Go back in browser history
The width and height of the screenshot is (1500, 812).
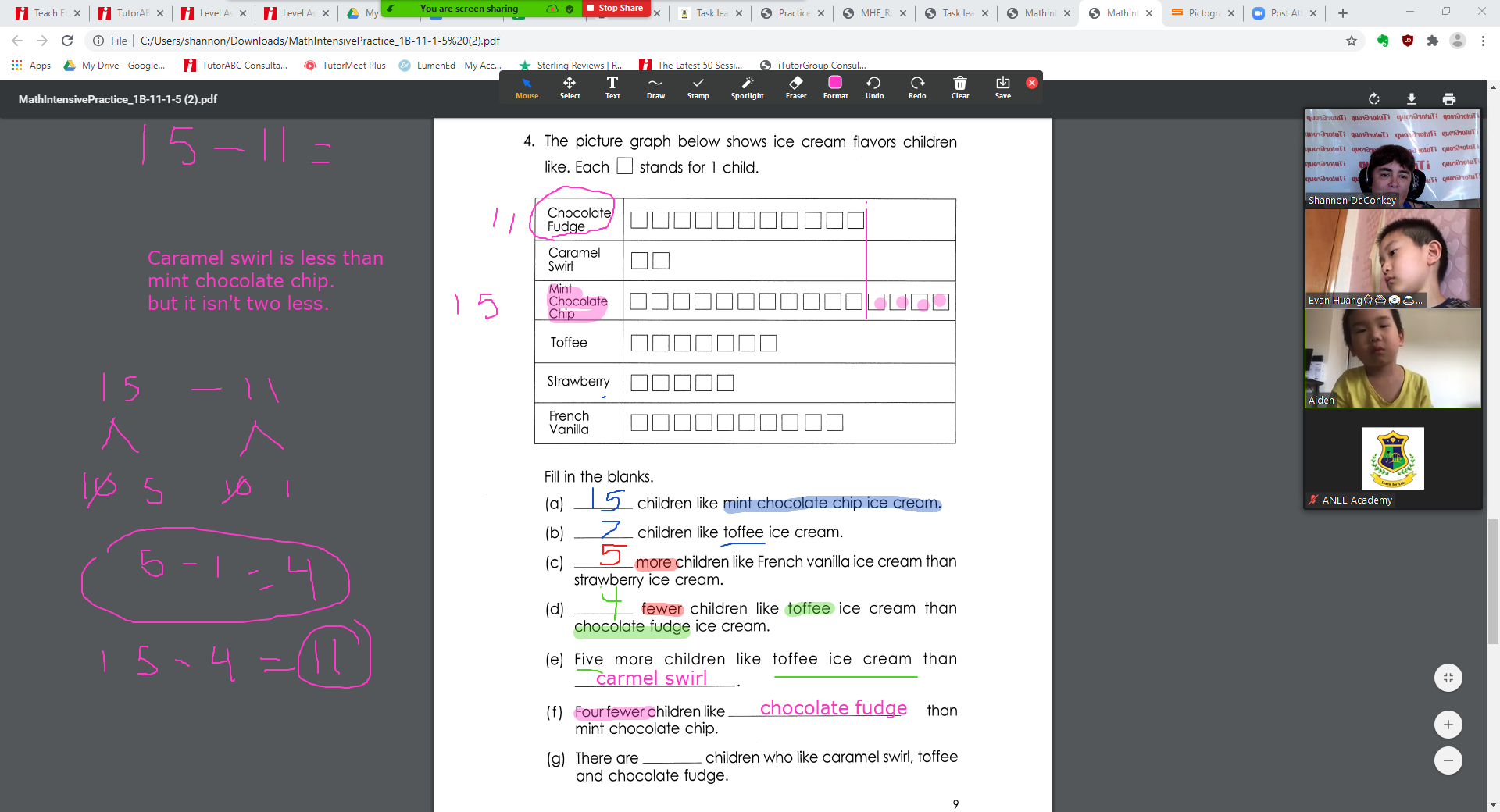pyautogui.click(x=17, y=41)
